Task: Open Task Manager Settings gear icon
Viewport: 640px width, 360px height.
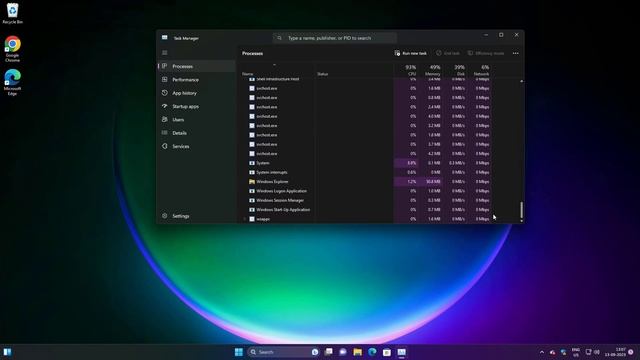Action: [164, 216]
